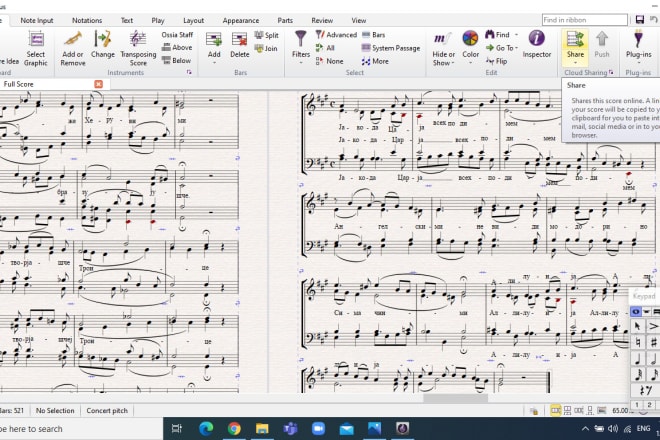This screenshot has width=660, height=440.
Task: Click Split in the Bars group
Action: 266,35
